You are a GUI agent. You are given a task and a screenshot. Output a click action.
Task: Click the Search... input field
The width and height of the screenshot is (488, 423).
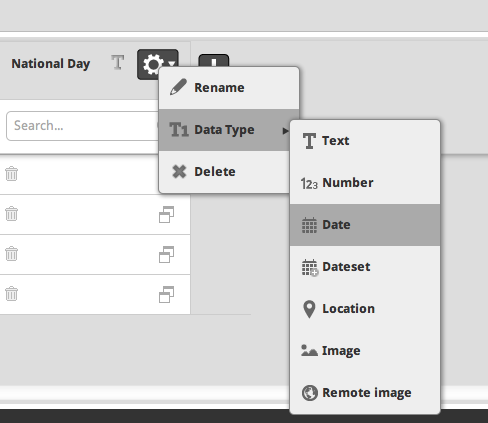point(82,126)
